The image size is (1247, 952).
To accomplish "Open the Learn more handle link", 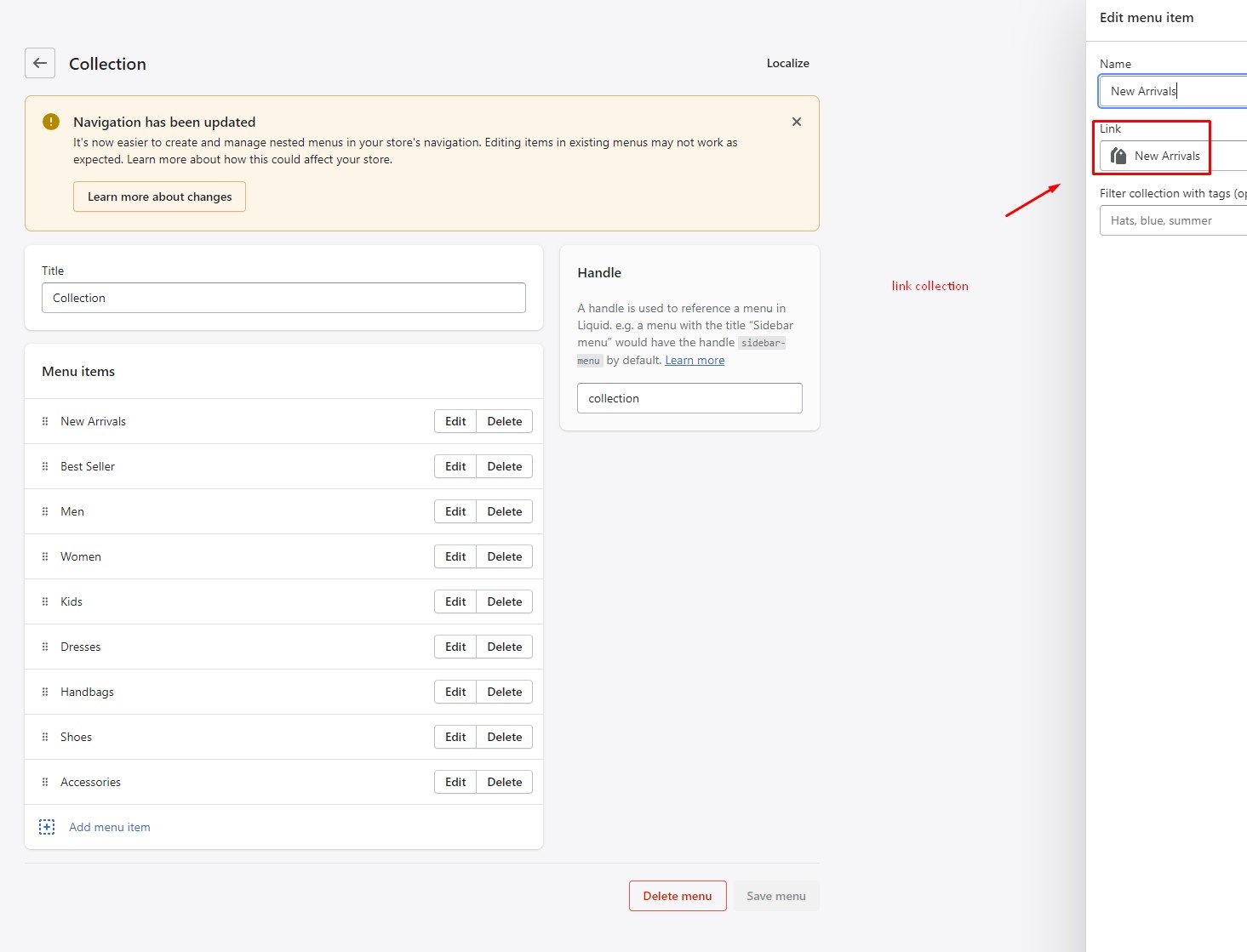I will click(x=695, y=360).
